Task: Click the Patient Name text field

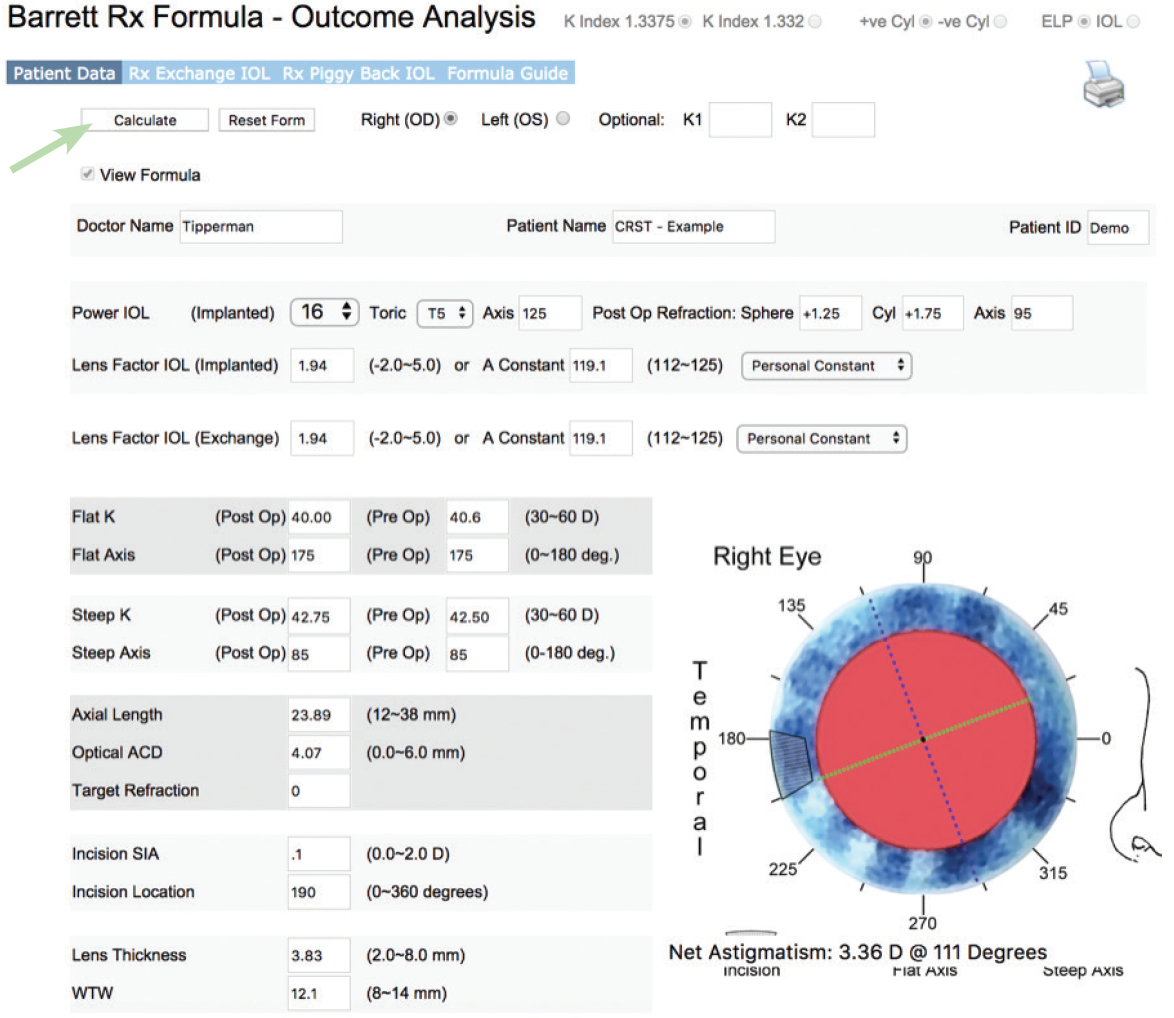Action: (692, 227)
